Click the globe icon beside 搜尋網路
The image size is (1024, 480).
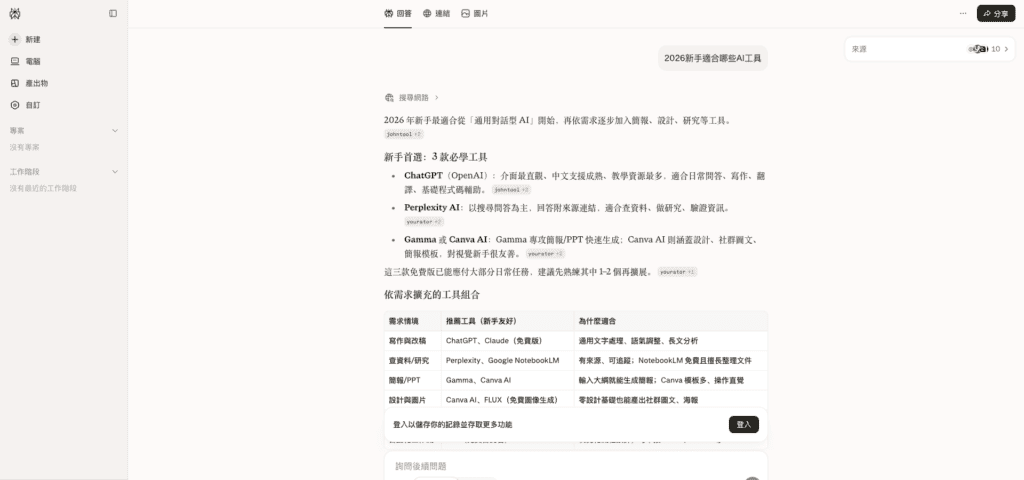[x=389, y=97]
